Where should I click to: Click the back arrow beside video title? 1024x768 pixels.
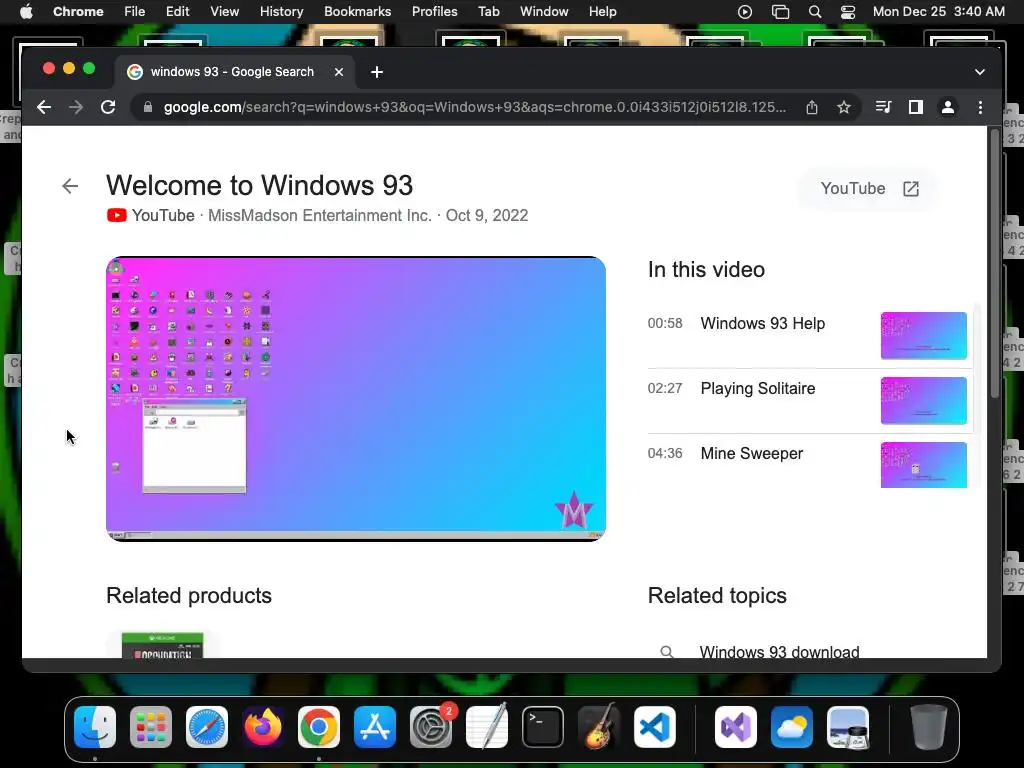pos(70,186)
